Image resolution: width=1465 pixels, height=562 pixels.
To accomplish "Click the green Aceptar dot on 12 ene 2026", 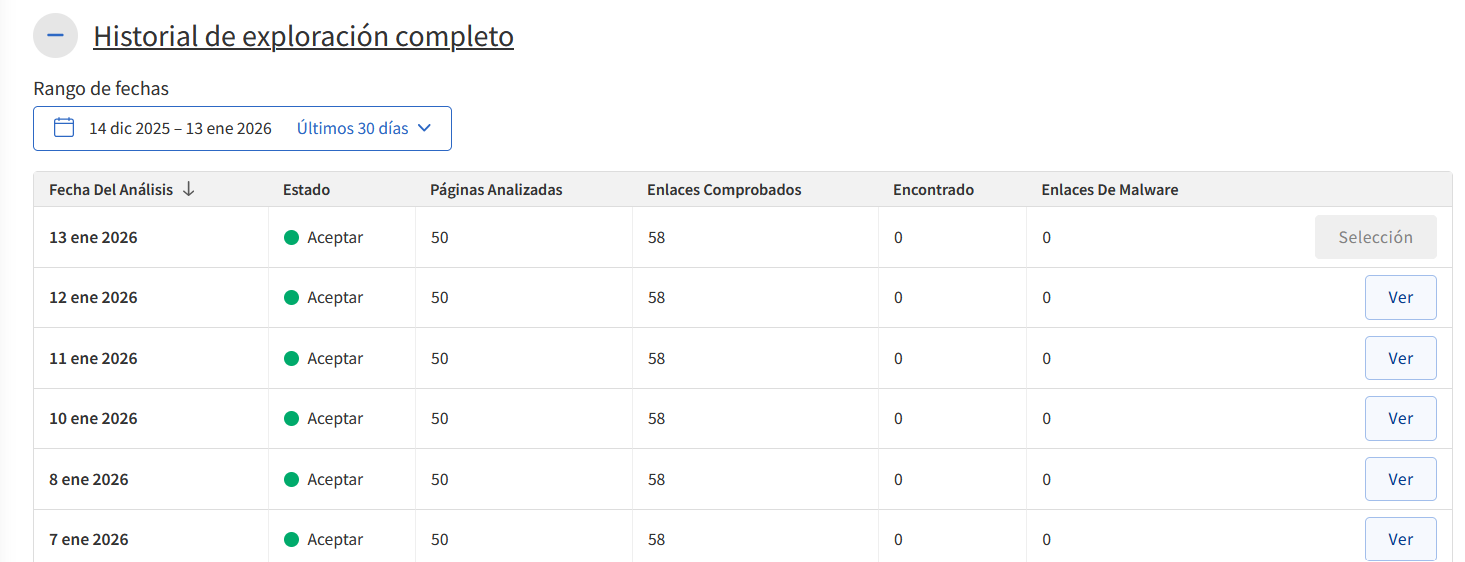I will click(292, 298).
